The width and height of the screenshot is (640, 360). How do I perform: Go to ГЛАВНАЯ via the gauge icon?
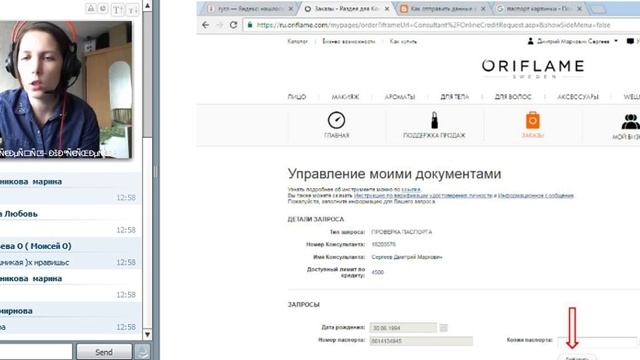[x=336, y=120]
